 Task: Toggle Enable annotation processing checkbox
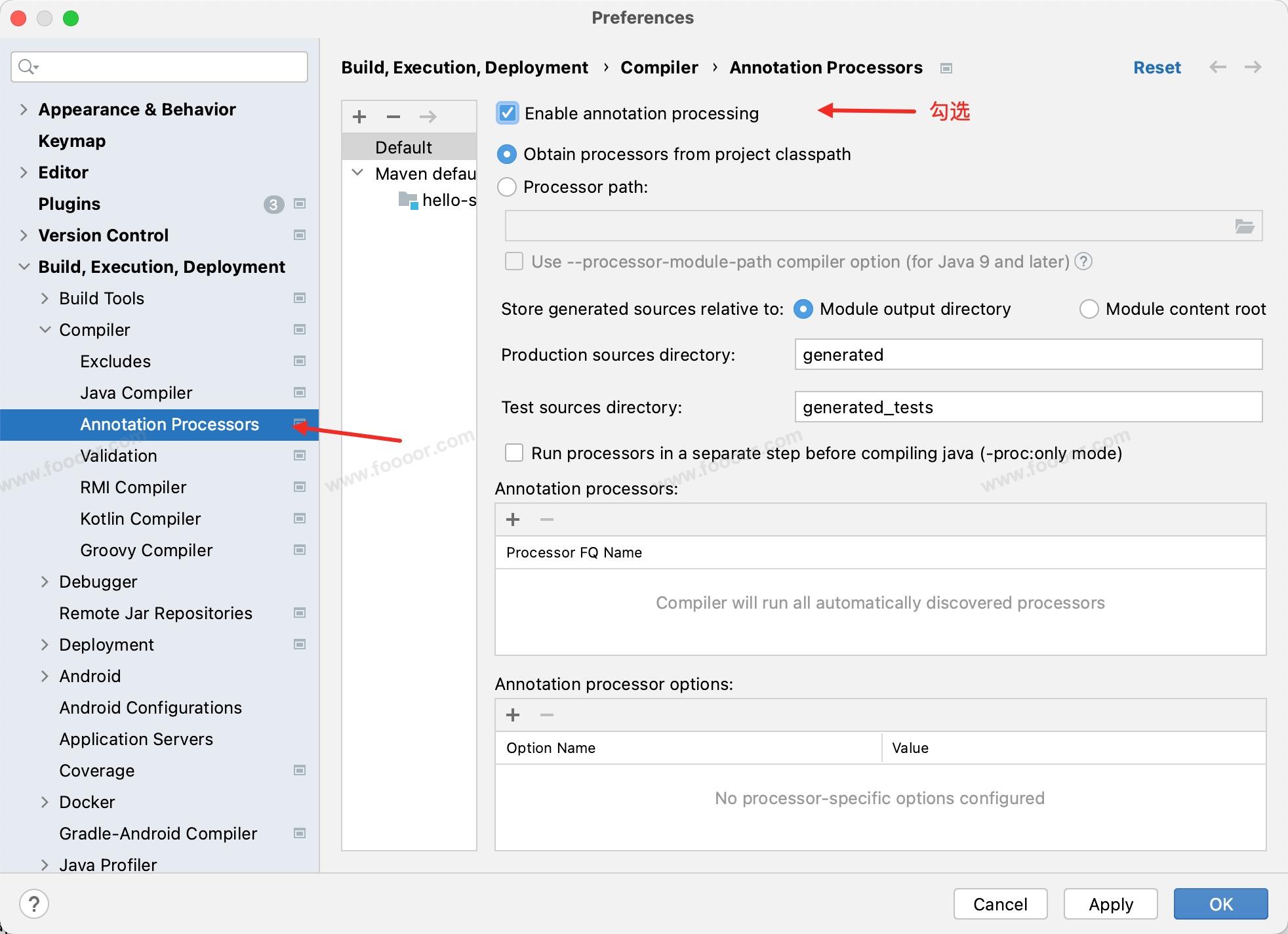coord(508,113)
